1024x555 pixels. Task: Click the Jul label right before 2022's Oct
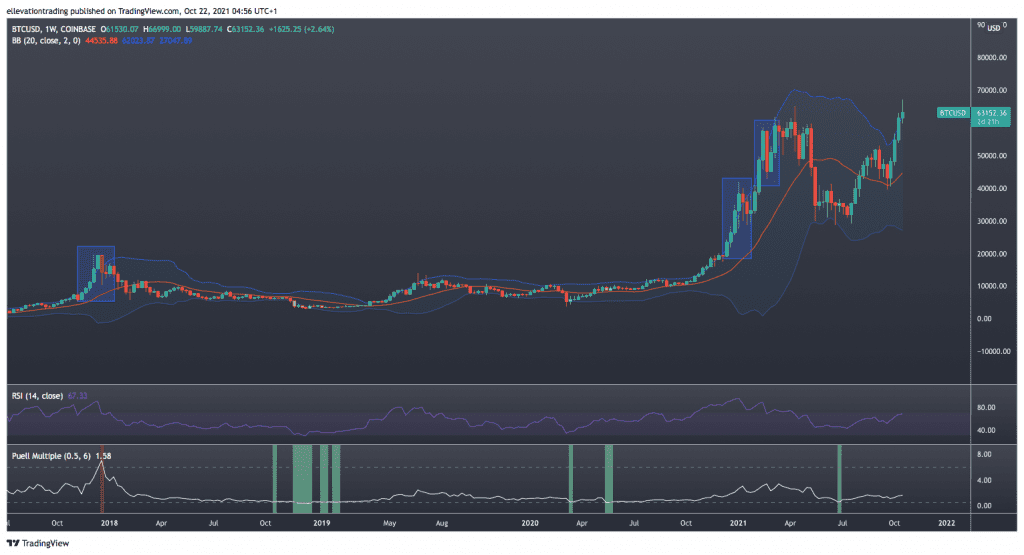[843, 523]
